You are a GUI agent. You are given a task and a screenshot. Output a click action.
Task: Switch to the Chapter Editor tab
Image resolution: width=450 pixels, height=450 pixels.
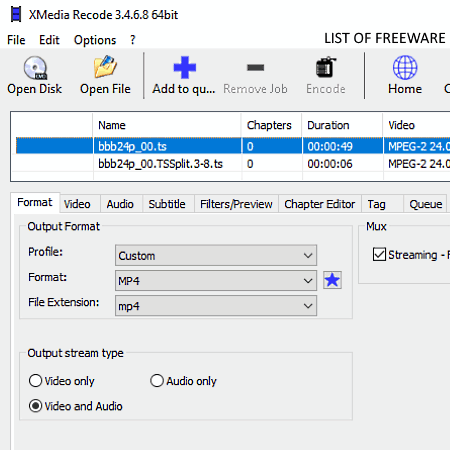point(319,204)
